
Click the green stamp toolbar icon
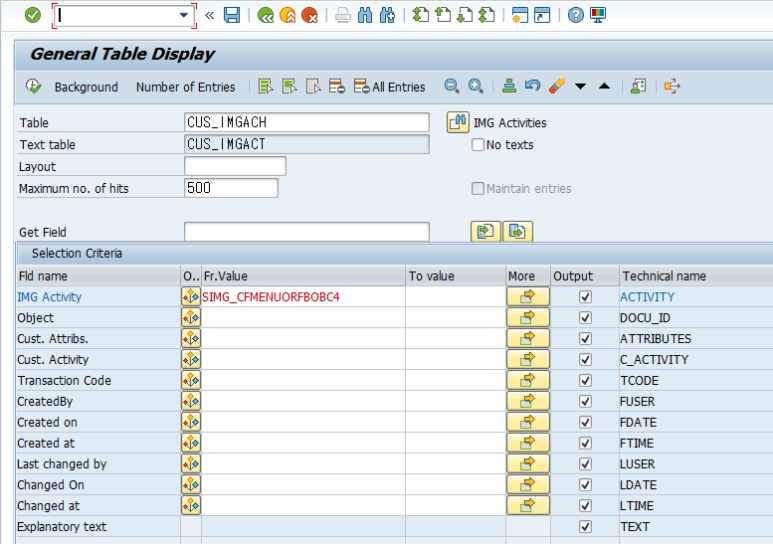509,86
